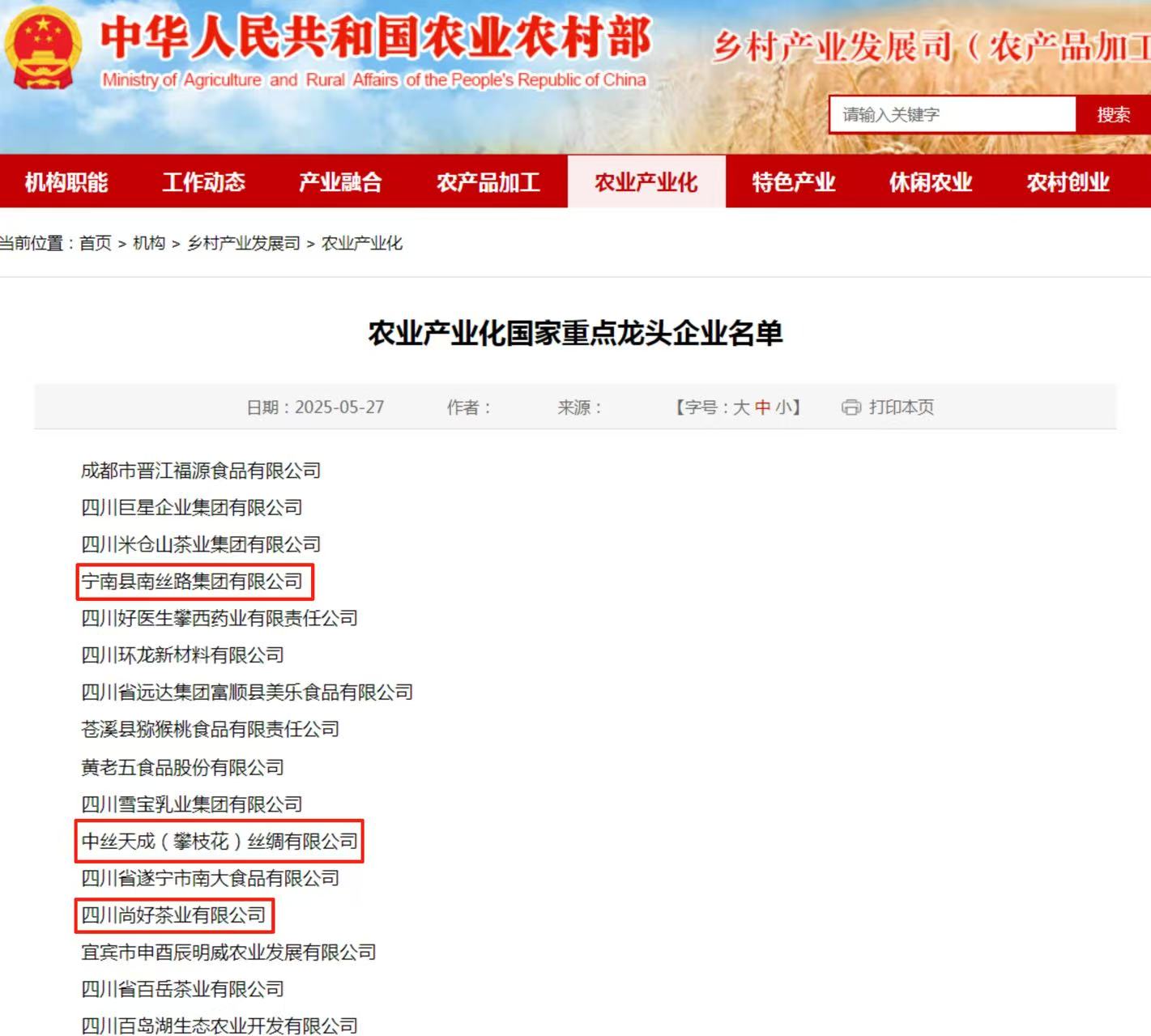This screenshot has width=1151, height=1036.
Task: Click 中丝天成（攀枝花）丝绸有限公司 entry
Action: click(220, 842)
